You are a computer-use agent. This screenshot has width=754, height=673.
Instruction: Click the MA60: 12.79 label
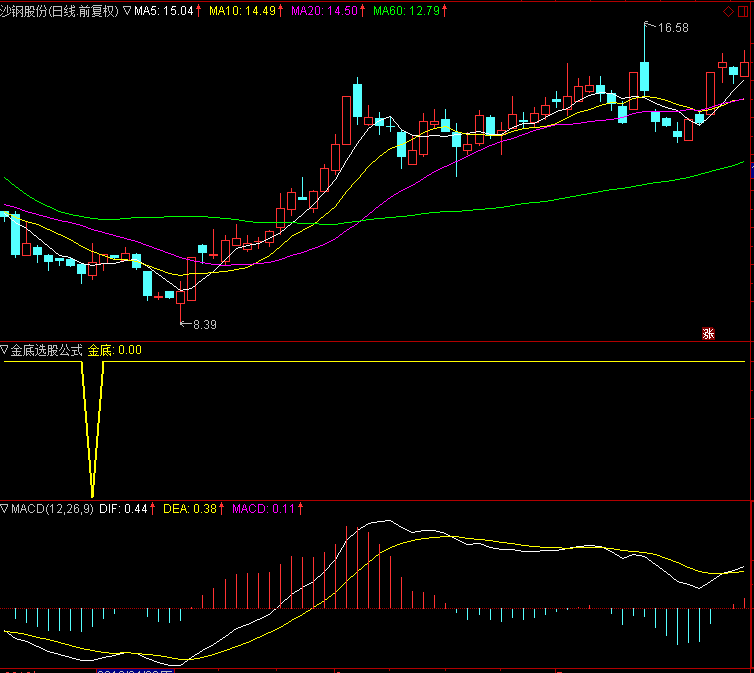coord(407,11)
